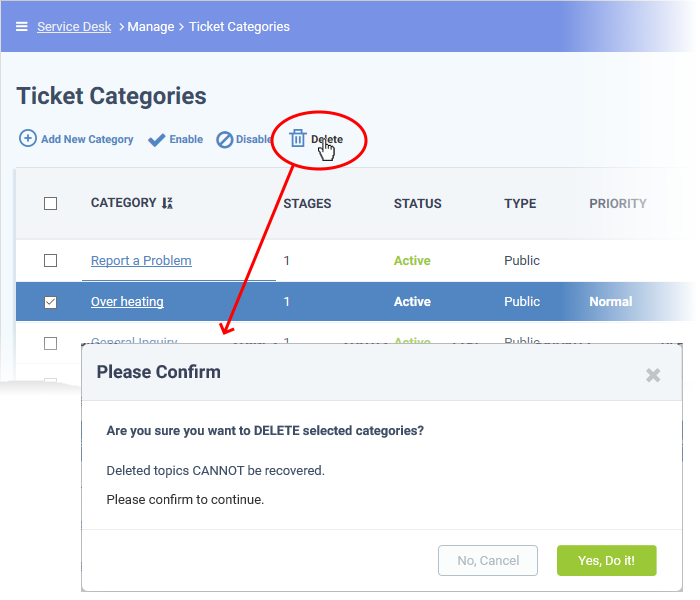Open the Report a Problem category
The width and height of the screenshot is (700, 600).
coord(141,261)
